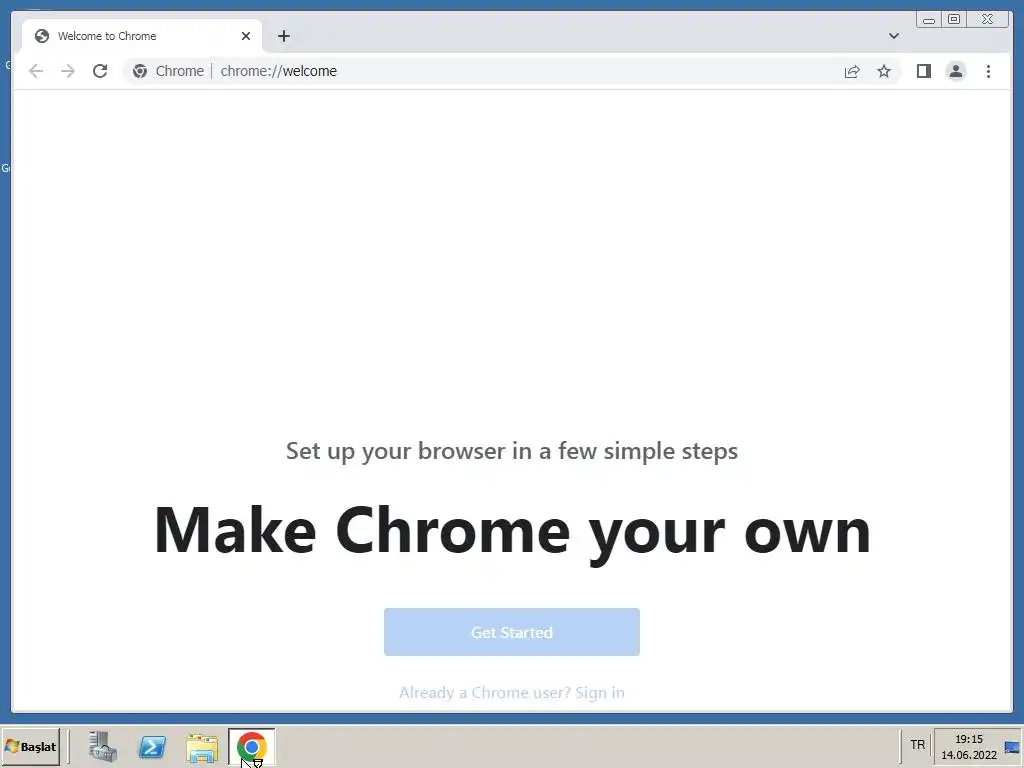Click the Back navigation arrow
Screen dimensions: 1024x768
[x=36, y=71]
